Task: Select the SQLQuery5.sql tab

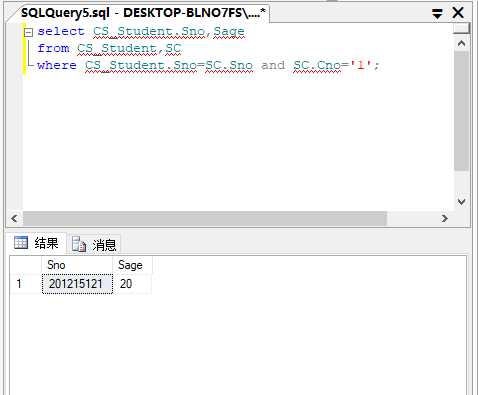Action: (x=143, y=13)
